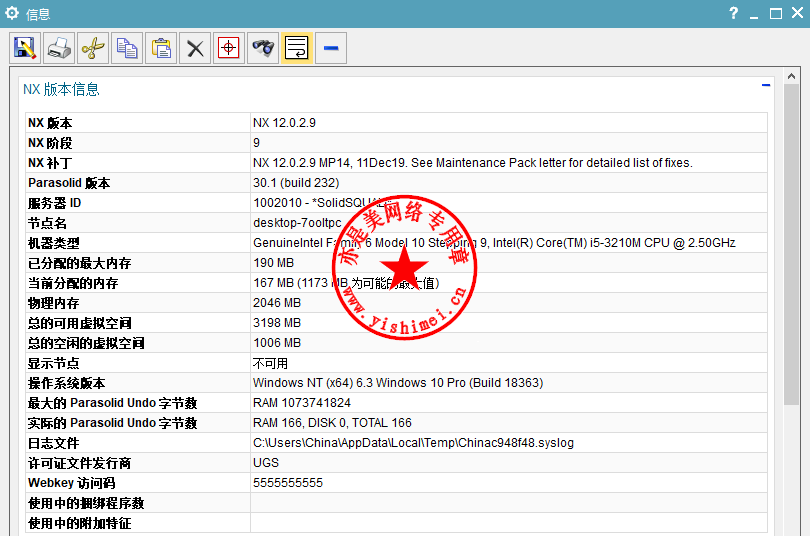Toggle the word wrap icon

[x=297, y=49]
